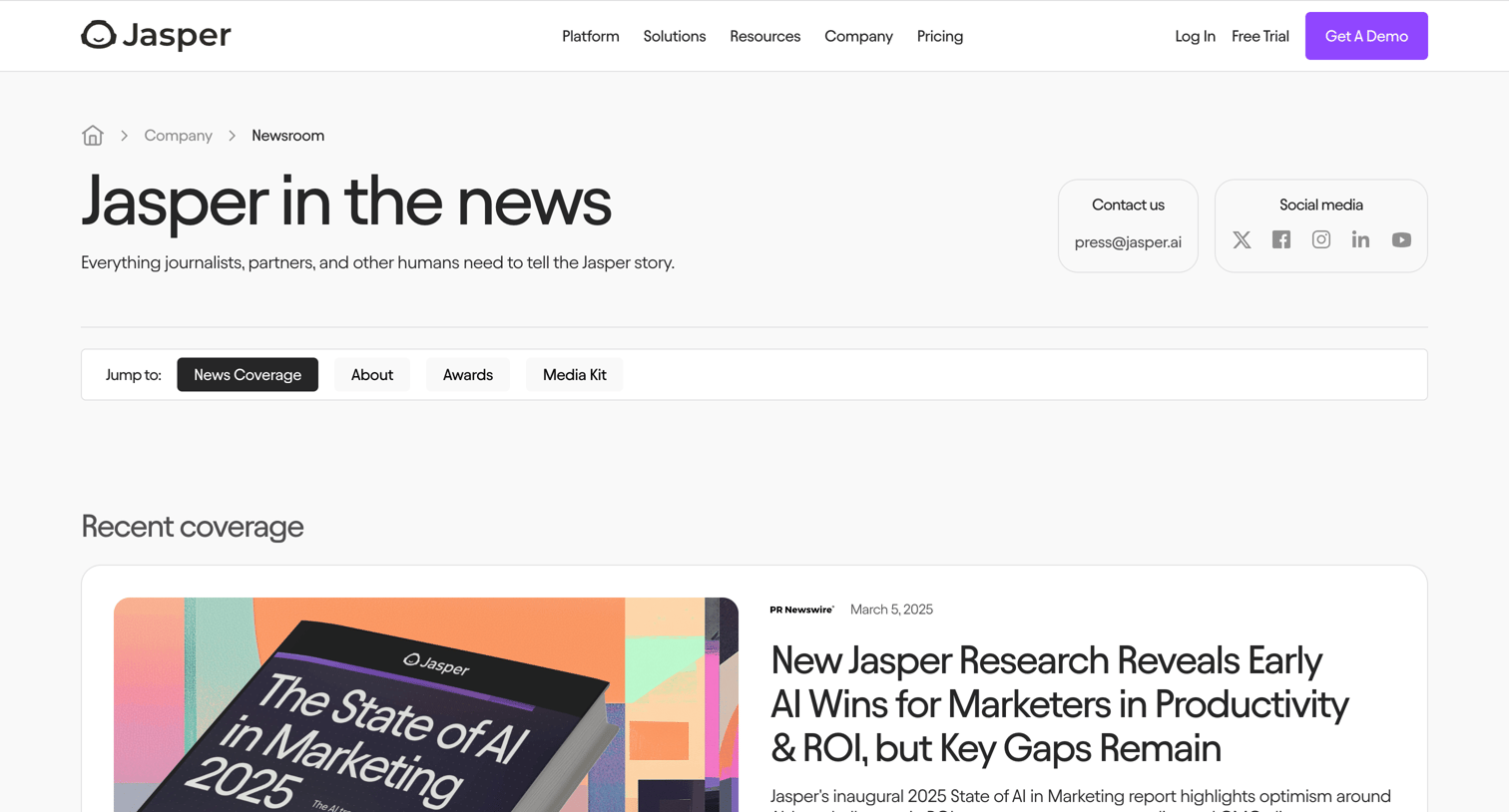Screen dimensions: 1509x812
Task: Click the Jasper logo in header
Action: coord(156,35)
